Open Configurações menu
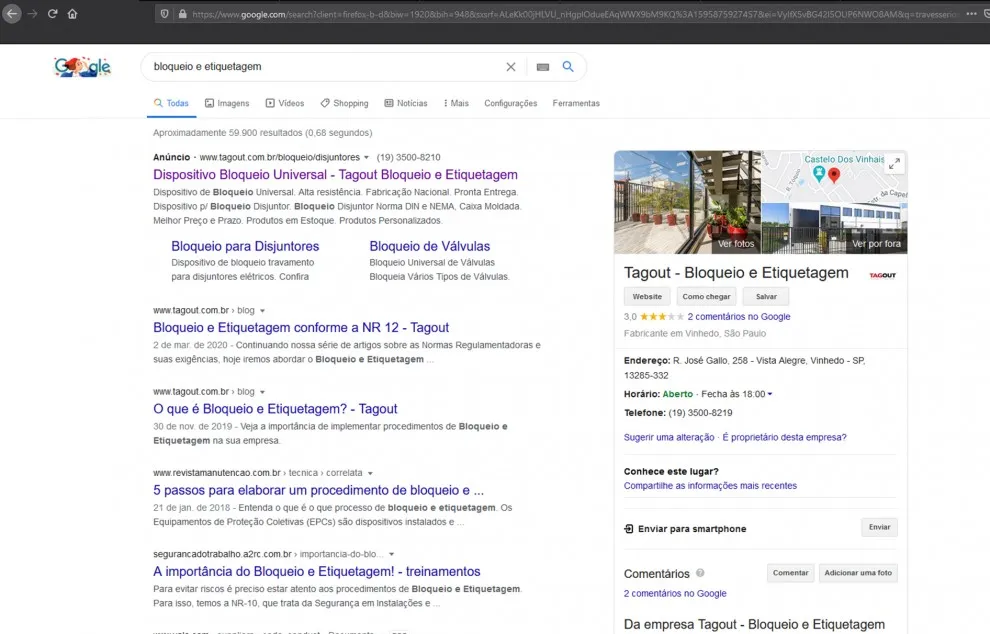The width and height of the screenshot is (990, 634). pyautogui.click(x=511, y=103)
